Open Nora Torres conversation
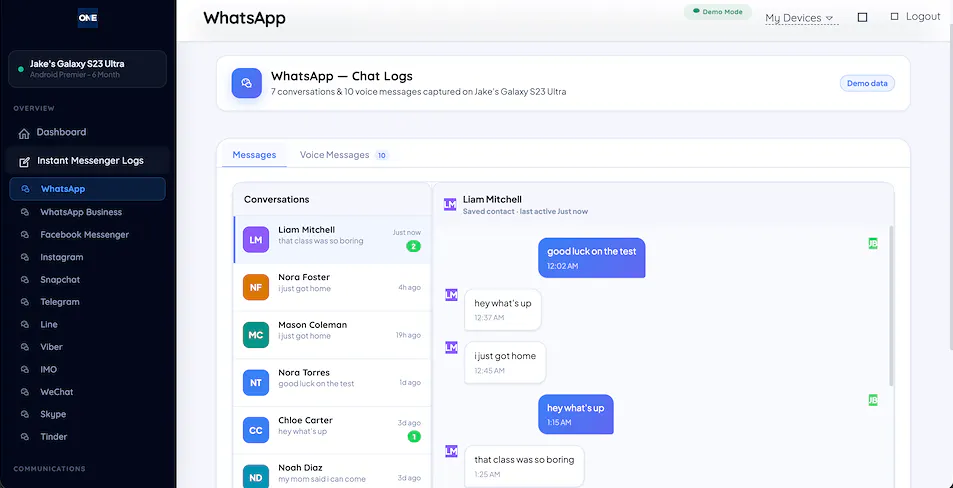The height and width of the screenshot is (488, 953). pos(332,382)
